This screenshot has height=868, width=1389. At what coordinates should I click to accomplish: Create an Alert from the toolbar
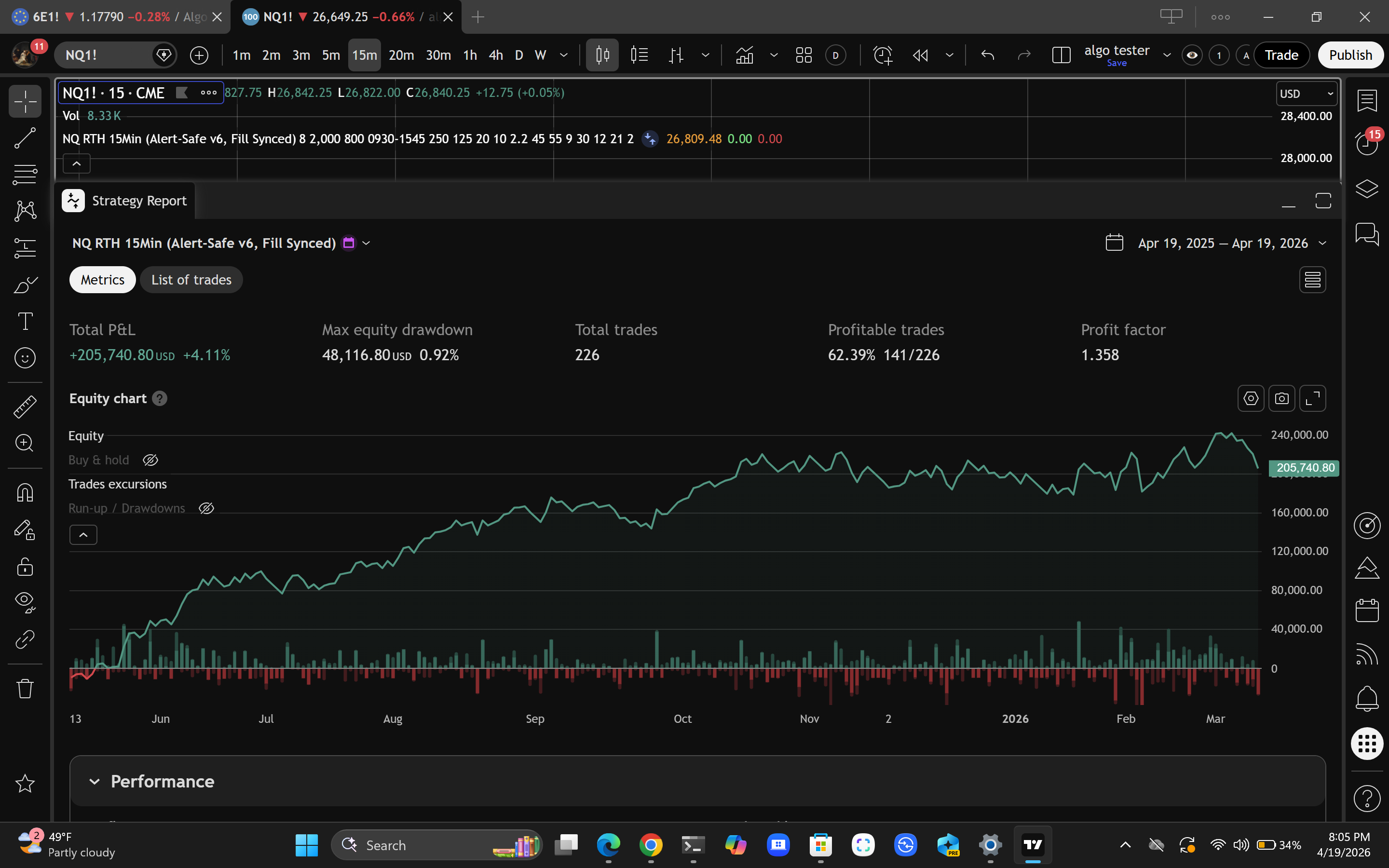tap(882, 55)
